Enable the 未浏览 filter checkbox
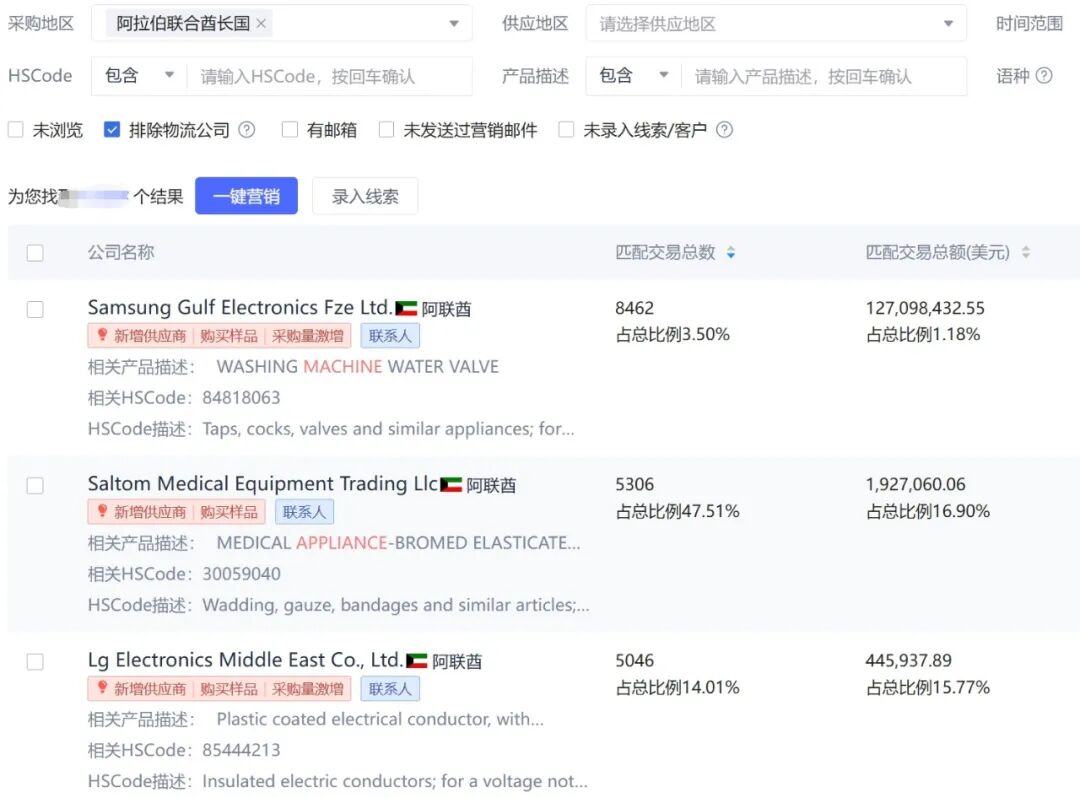1080x798 pixels. pyautogui.click(x=16, y=129)
